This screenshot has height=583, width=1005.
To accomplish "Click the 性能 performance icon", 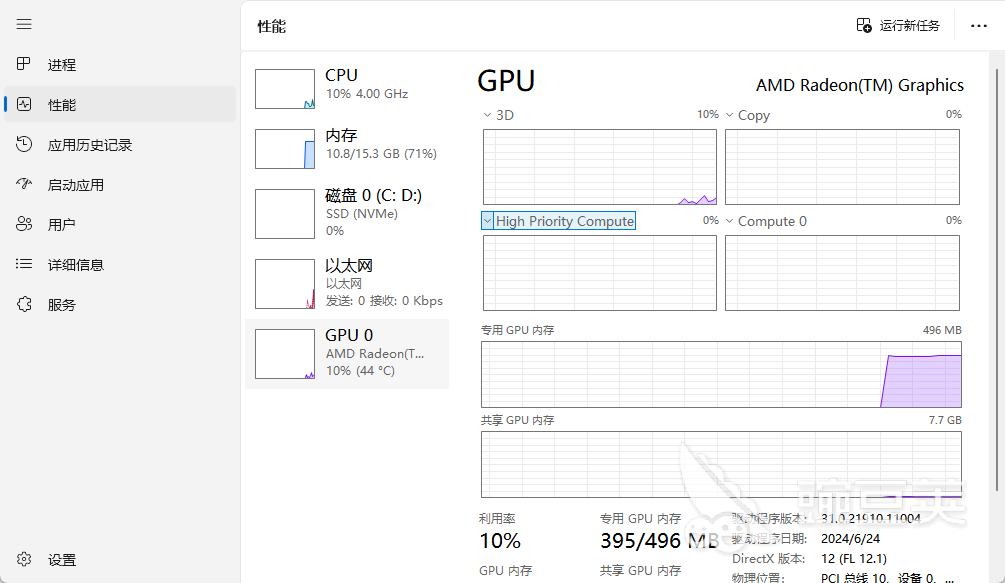I will 24,104.
